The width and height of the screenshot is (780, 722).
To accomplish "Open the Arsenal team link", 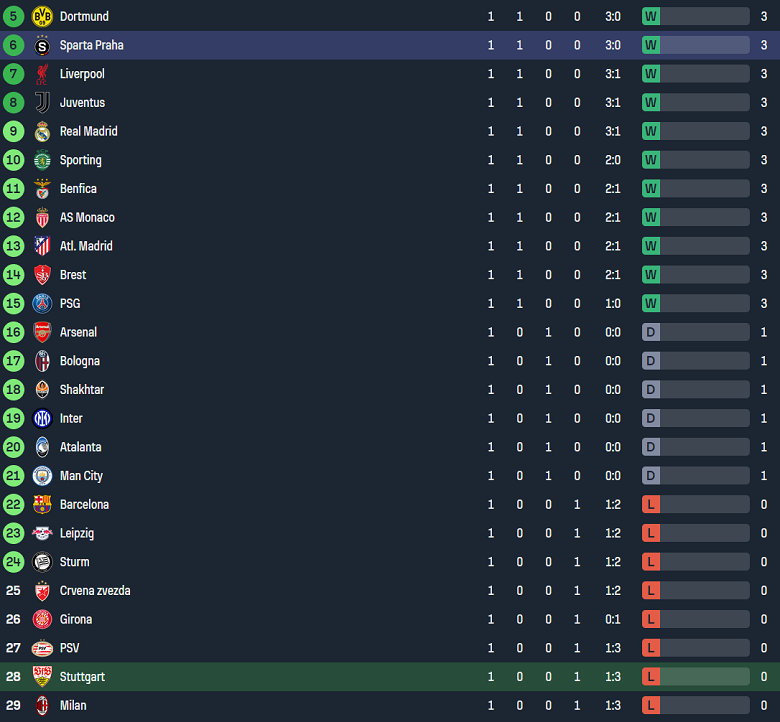I will (78, 332).
